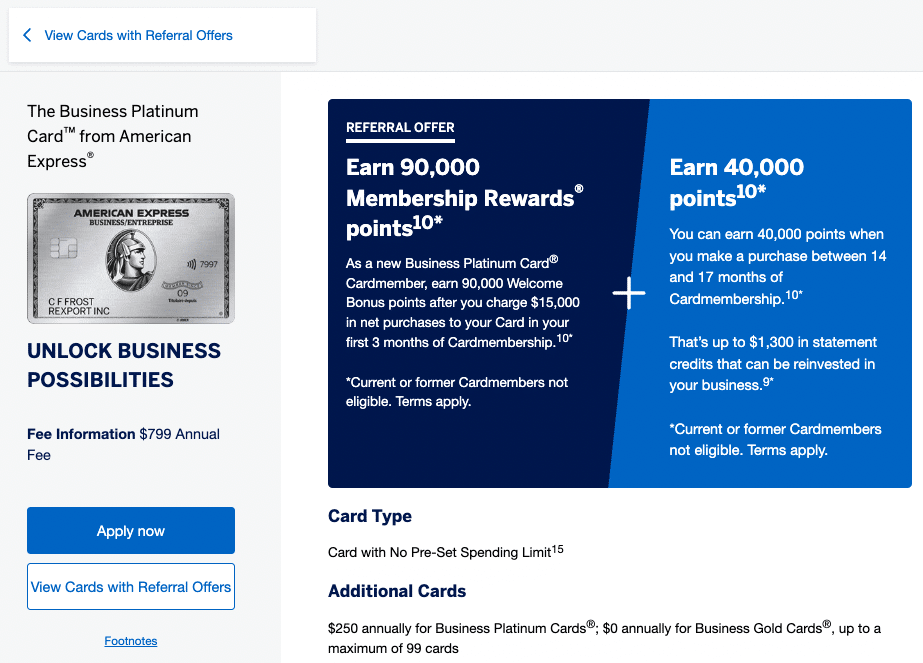Screen dimensions: 923x663
Task: Open the Footnotes link
Action: coord(131,641)
